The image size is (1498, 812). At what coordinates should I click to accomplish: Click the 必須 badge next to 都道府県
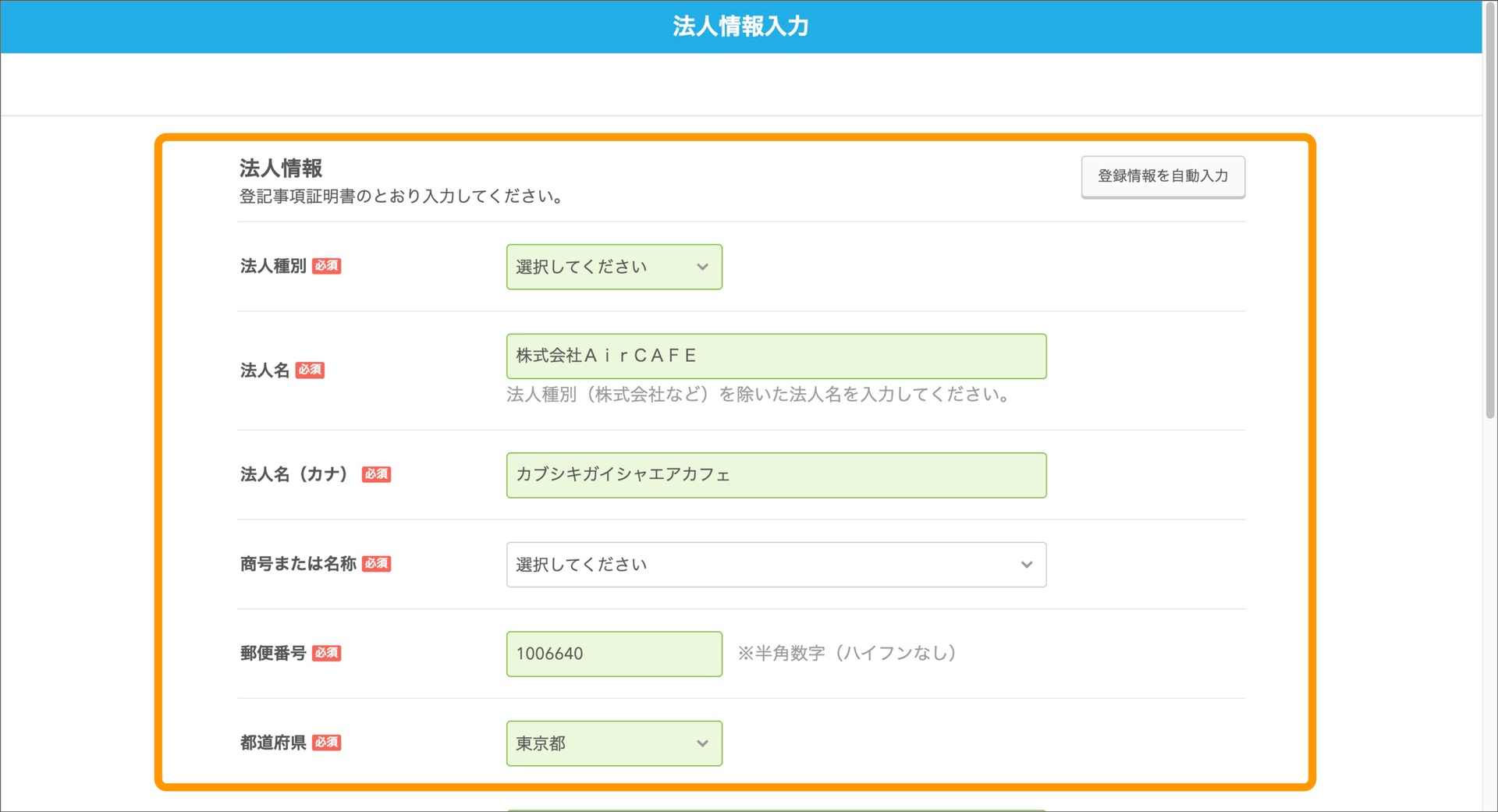[x=327, y=743]
